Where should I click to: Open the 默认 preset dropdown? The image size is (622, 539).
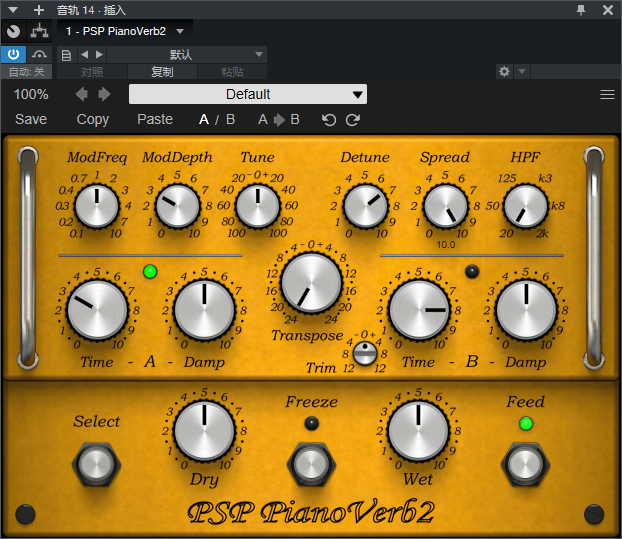tap(187, 54)
